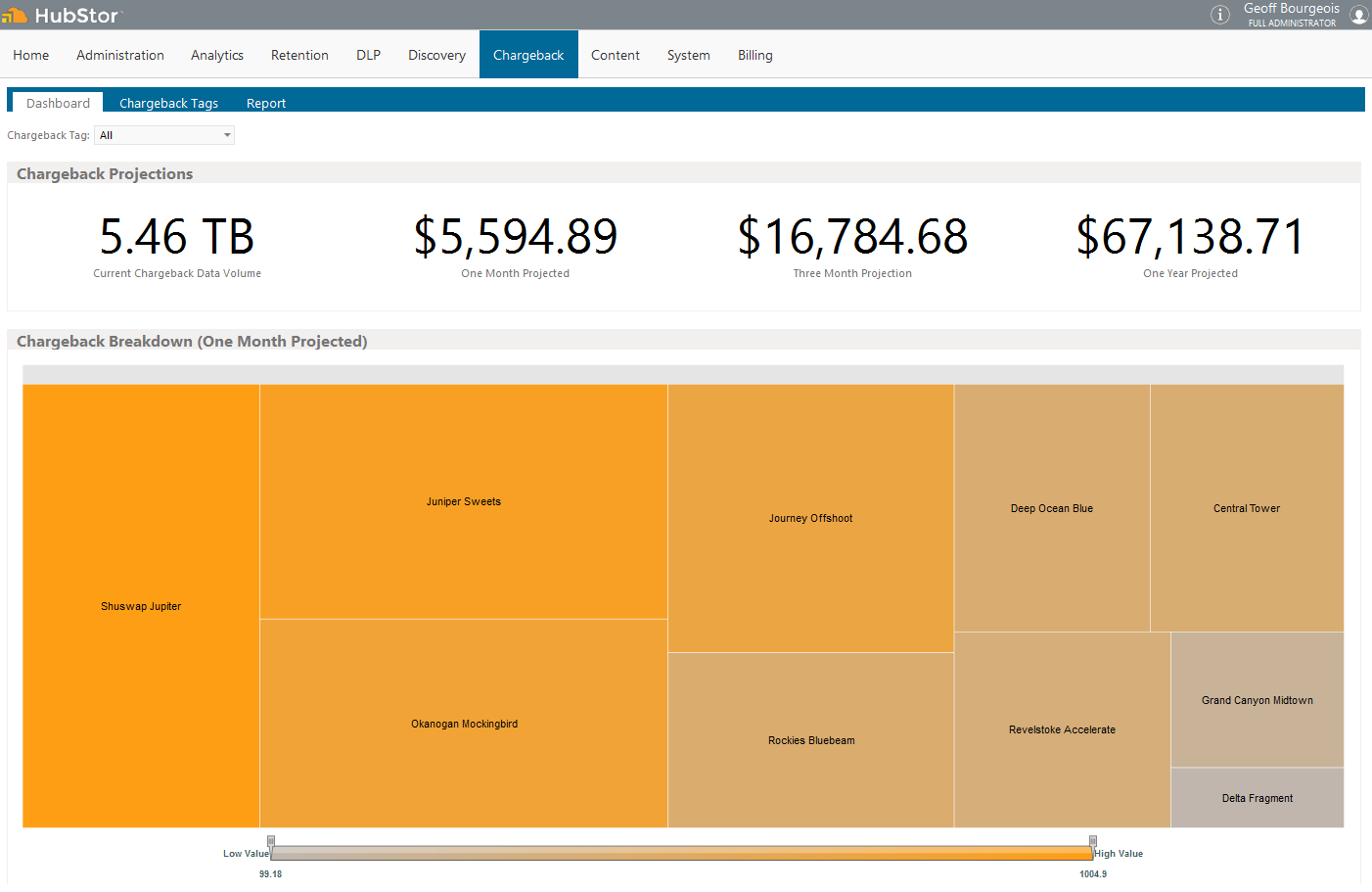Click the High Value slider handle
The image size is (1372, 892).
point(1093,841)
